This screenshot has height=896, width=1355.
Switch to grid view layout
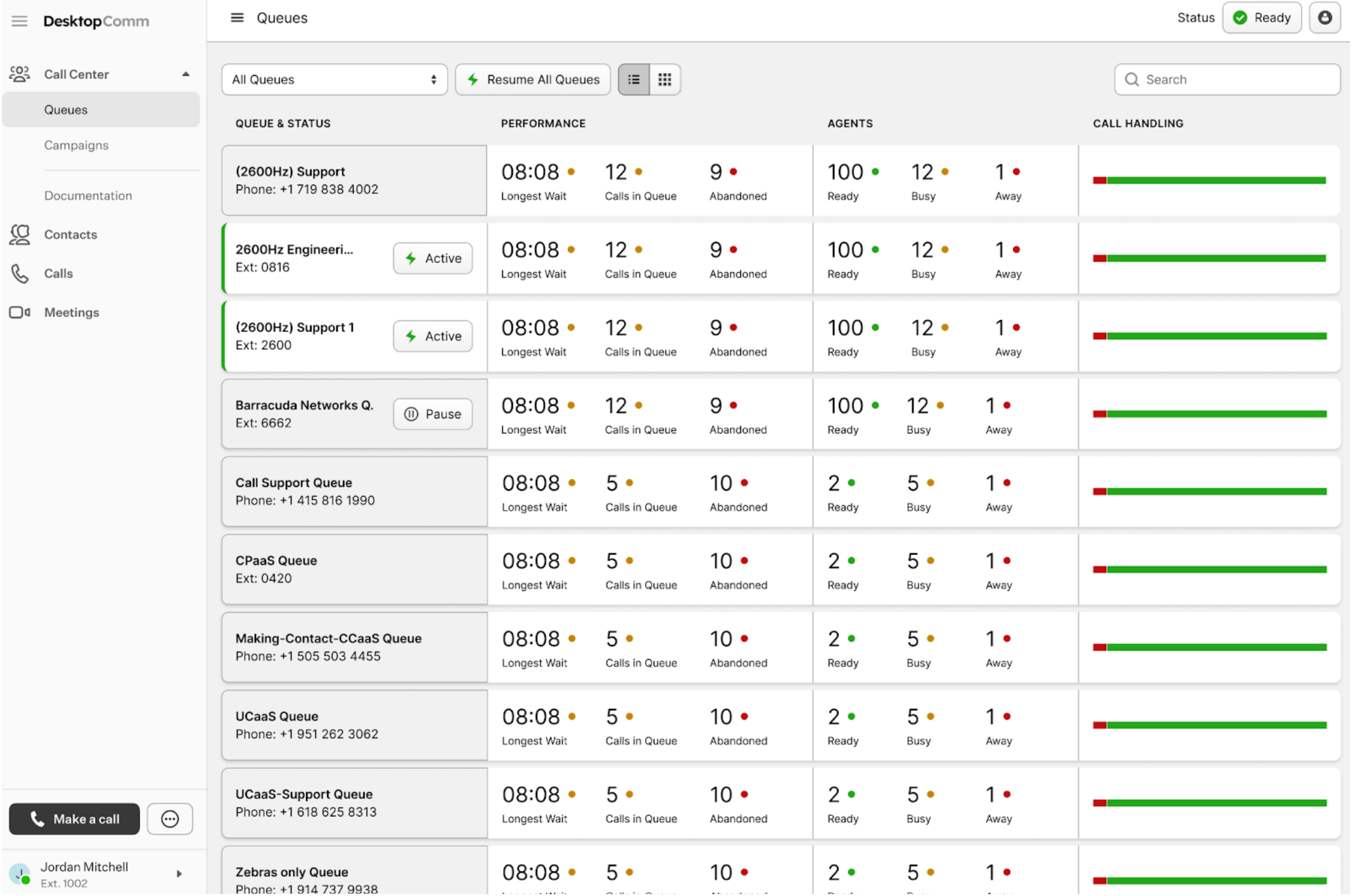[665, 80]
